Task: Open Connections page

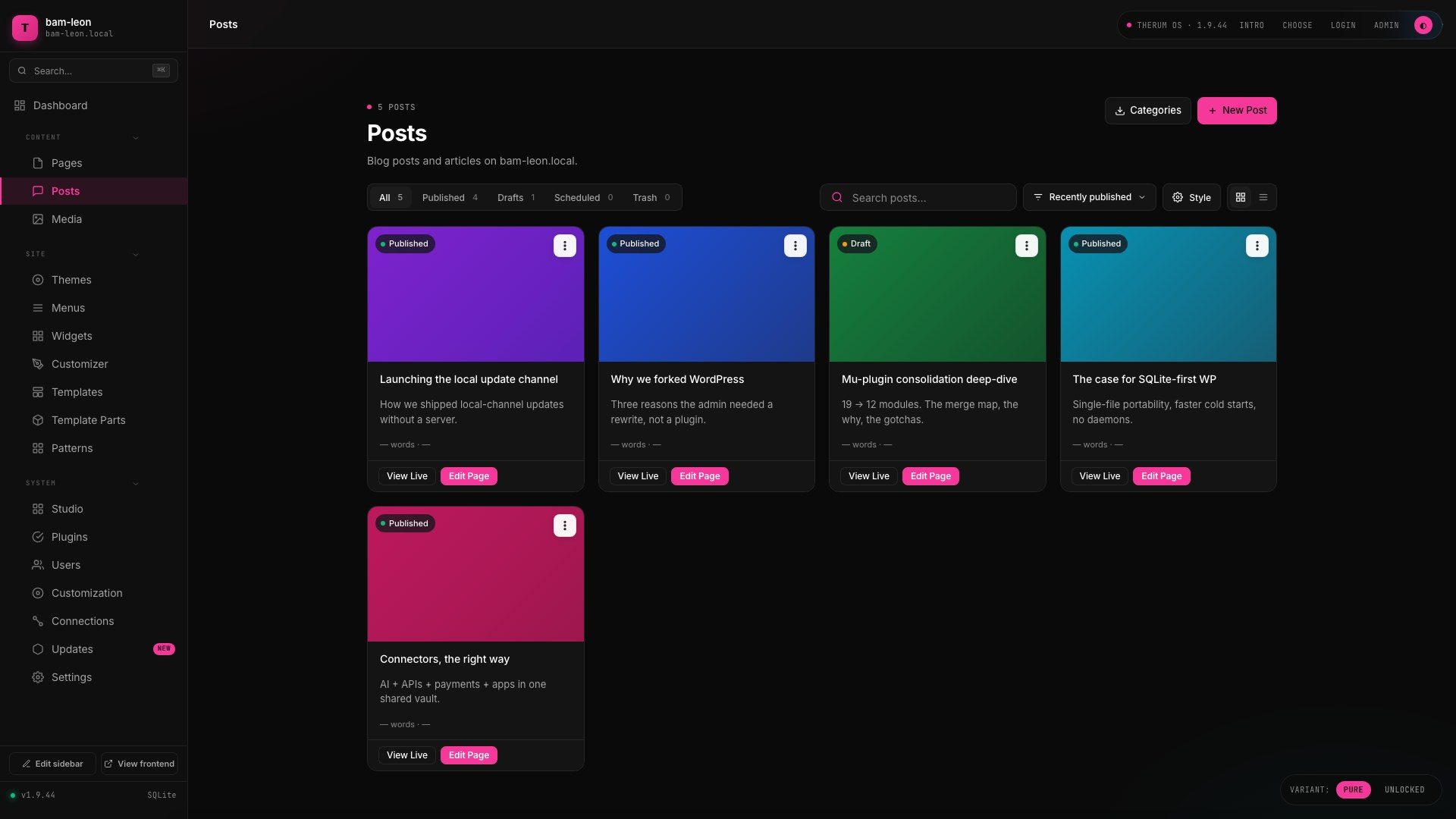Action: 93,621
